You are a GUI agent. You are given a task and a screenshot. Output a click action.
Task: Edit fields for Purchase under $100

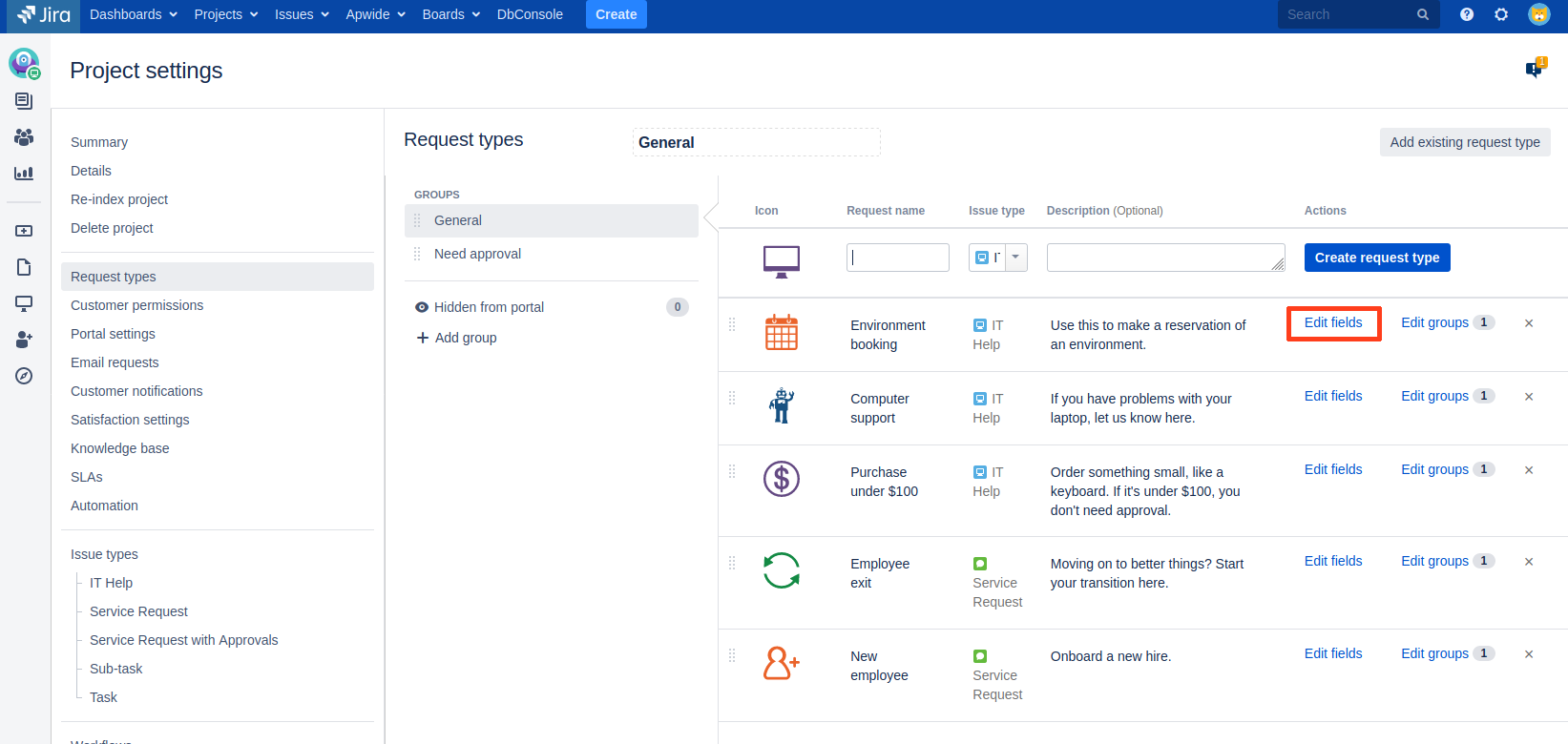click(1332, 469)
